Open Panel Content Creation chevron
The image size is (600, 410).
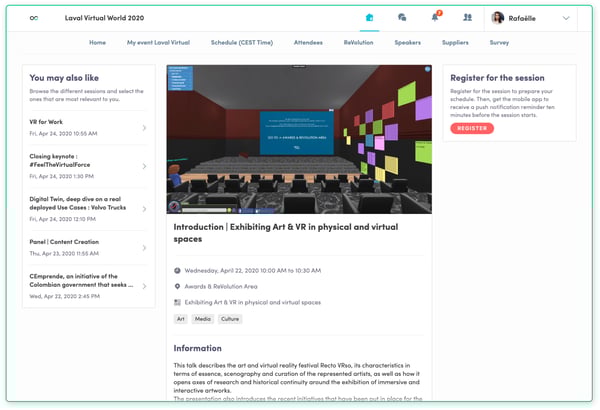click(144, 248)
